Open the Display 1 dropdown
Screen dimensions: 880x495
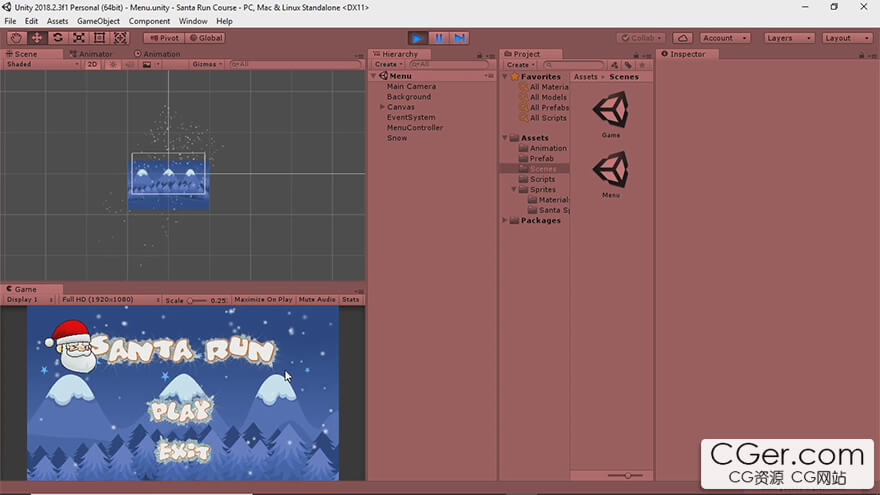(x=29, y=300)
